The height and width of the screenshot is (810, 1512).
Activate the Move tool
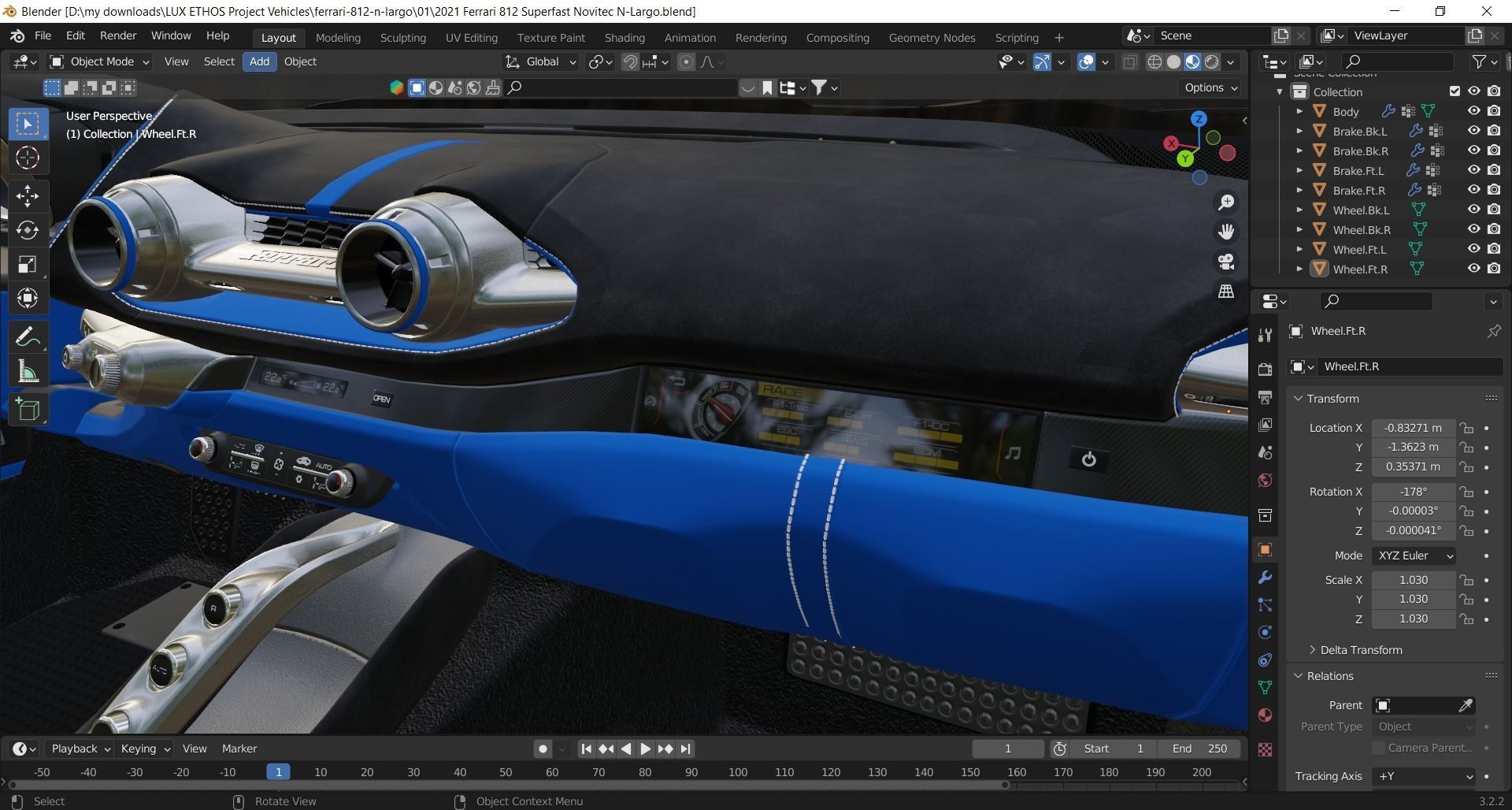point(28,195)
